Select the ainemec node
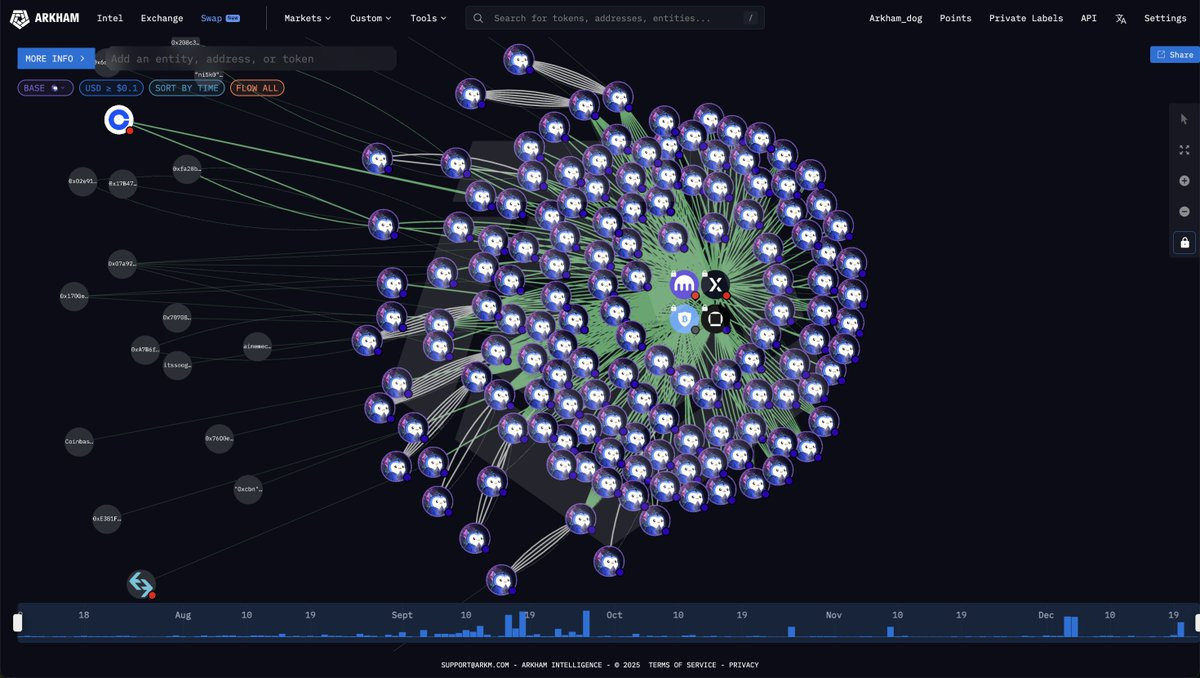Image resolution: width=1200 pixels, height=678 pixels. 257,347
